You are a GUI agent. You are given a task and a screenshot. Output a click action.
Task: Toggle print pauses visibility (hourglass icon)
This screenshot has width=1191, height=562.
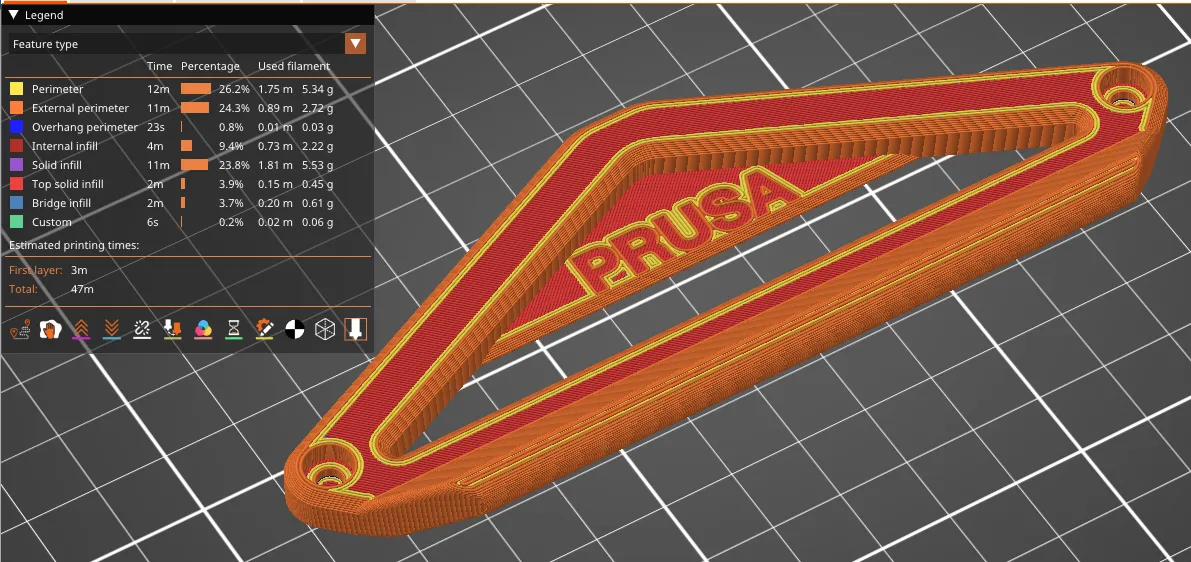point(234,329)
